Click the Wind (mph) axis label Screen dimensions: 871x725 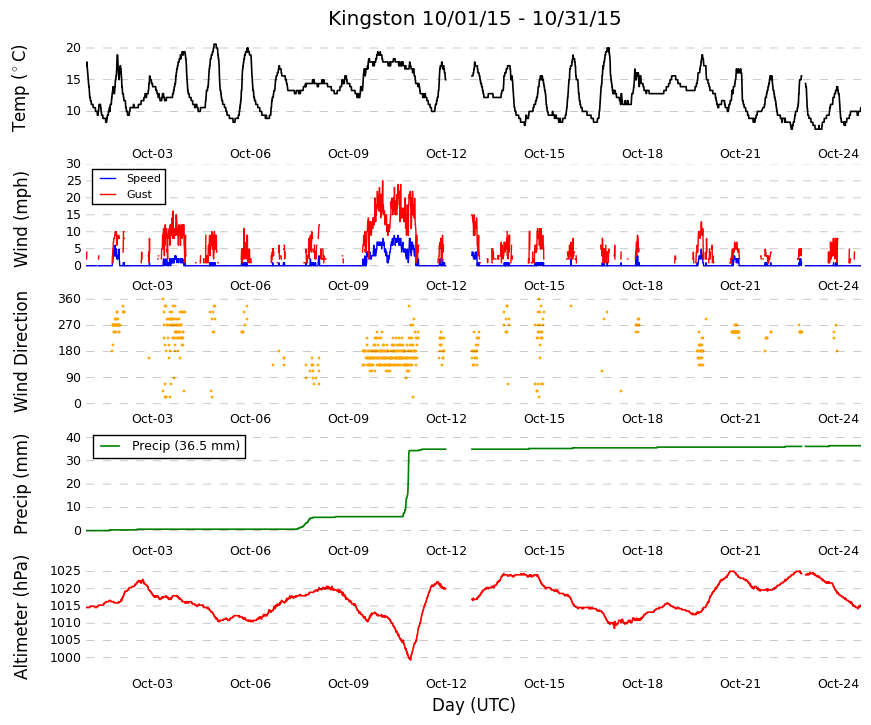[x=20, y=219]
